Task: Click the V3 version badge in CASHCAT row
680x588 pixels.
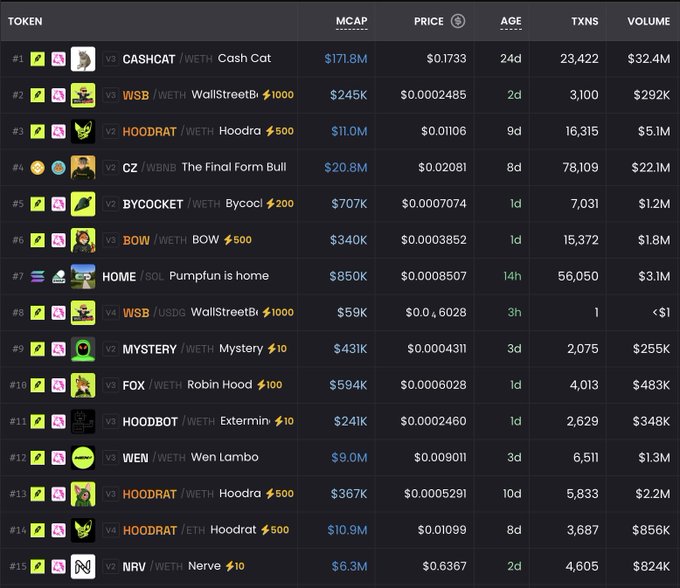Action: point(111,59)
